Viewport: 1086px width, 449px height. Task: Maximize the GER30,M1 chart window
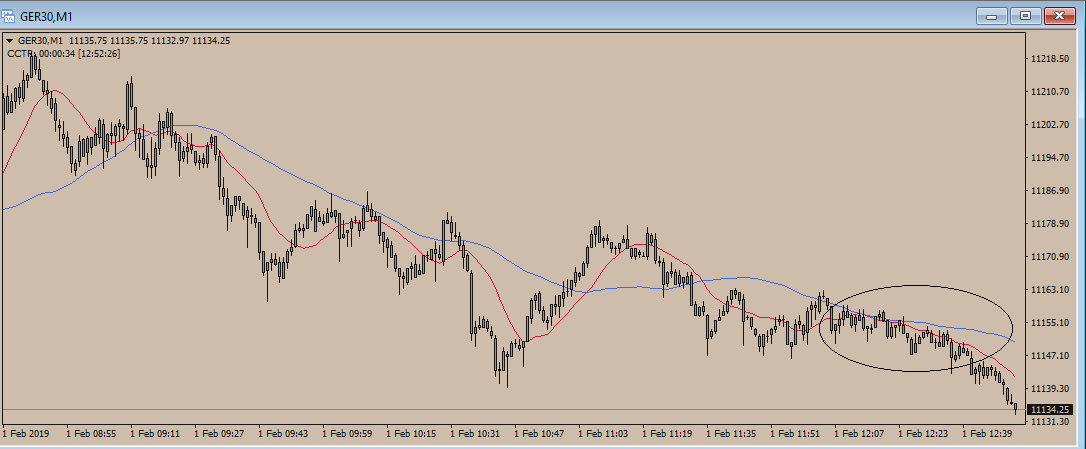[1026, 15]
